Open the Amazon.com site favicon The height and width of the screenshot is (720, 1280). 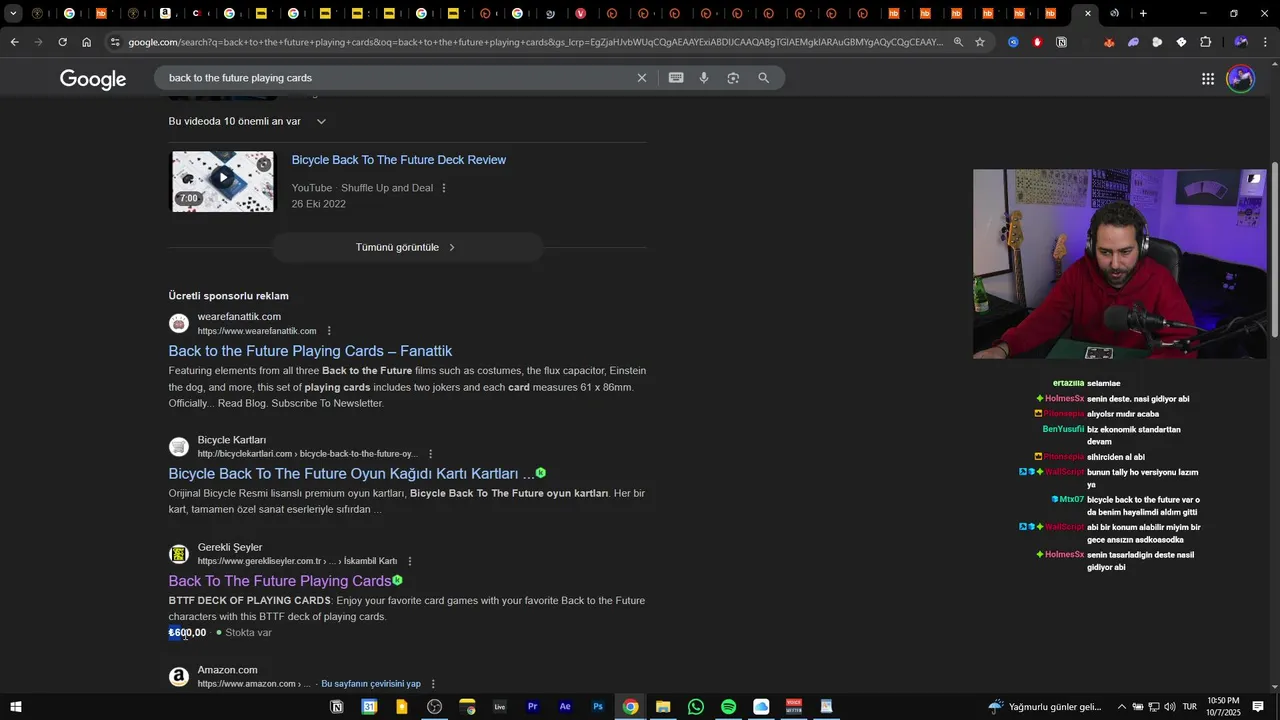(x=179, y=677)
